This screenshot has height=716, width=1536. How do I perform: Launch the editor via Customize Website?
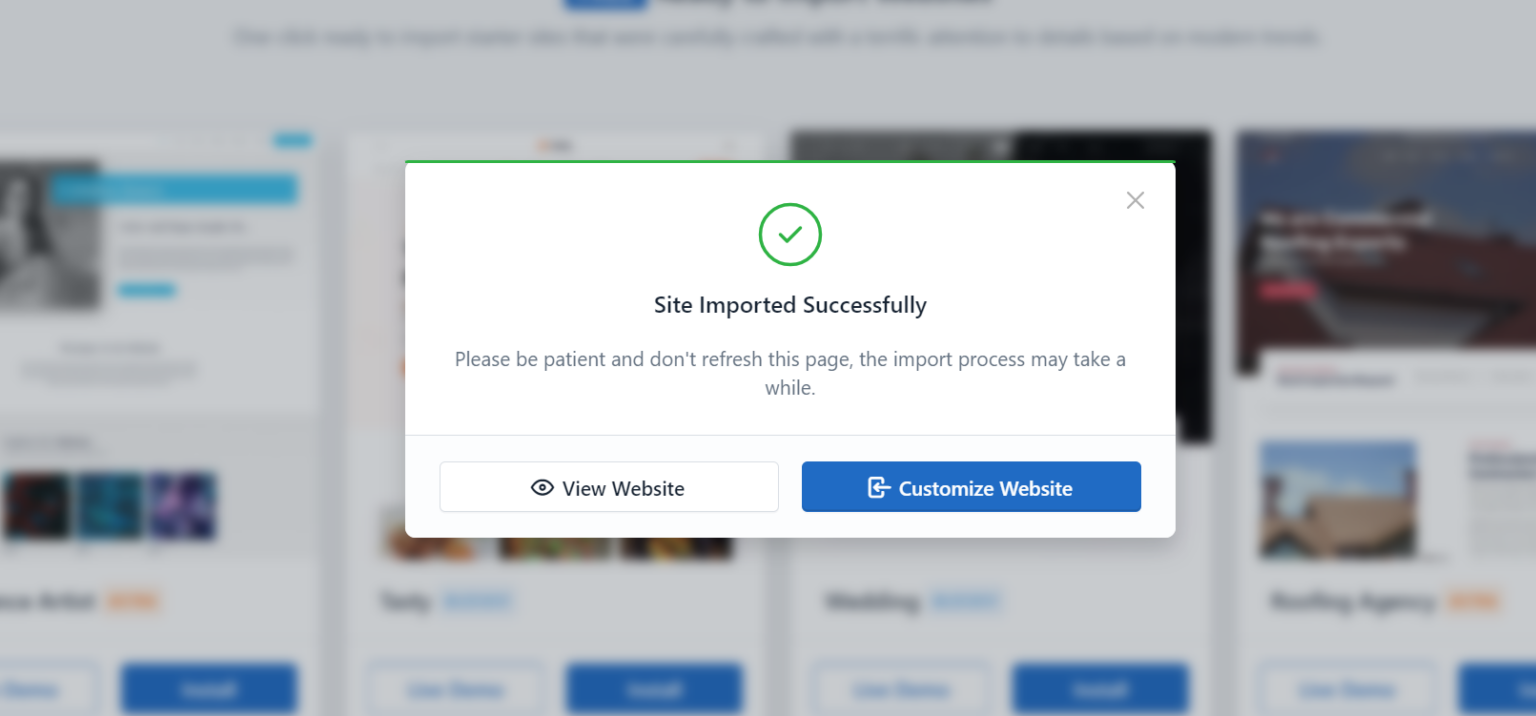[x=970, y=487]
